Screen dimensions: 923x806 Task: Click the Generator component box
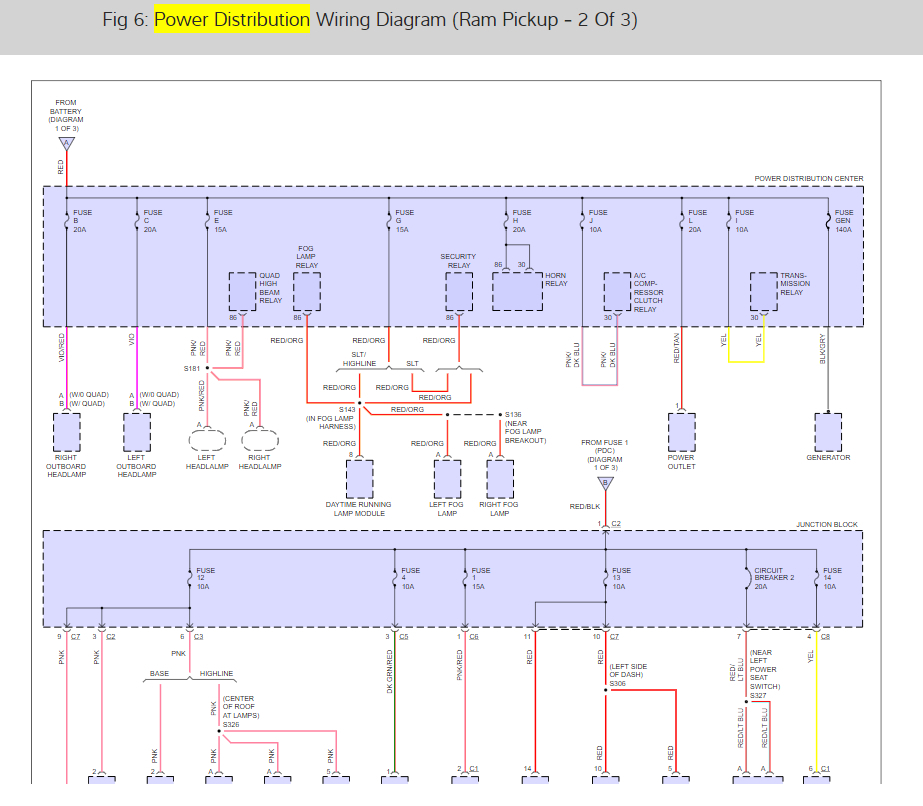(x=828, y=432)
